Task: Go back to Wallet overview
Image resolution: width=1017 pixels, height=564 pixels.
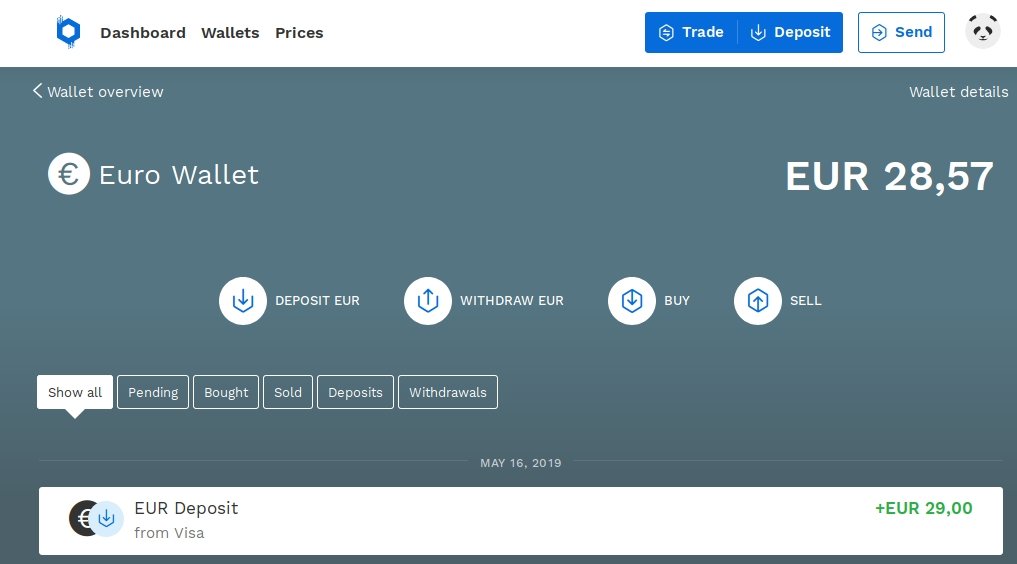Action: [98, 92]
